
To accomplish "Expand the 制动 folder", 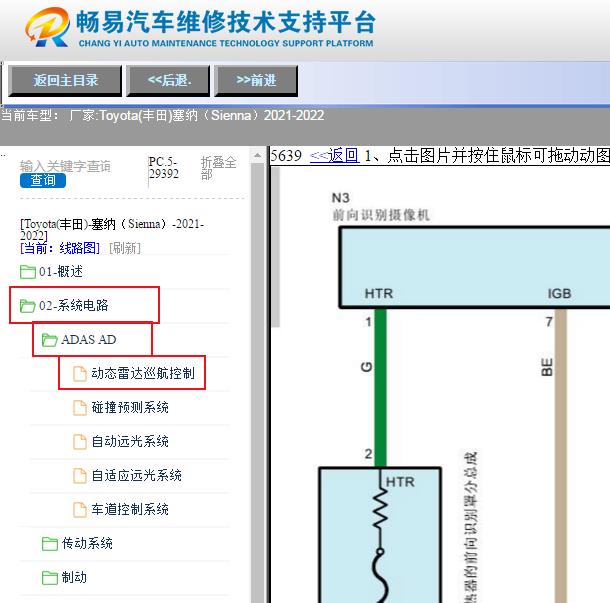I will point(74,577).
